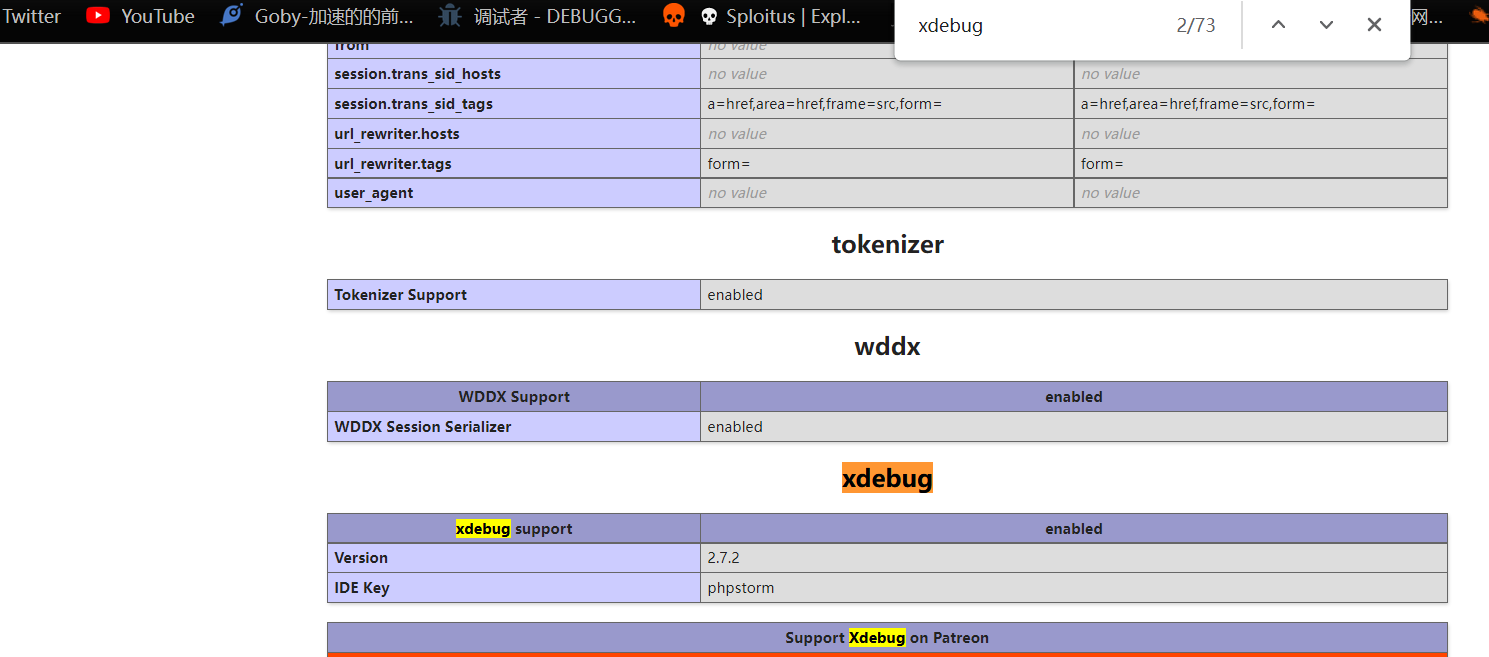Open the Goby bookmark fish icon
Viewport: 1489px width, 657px height.
click(232, 16)
